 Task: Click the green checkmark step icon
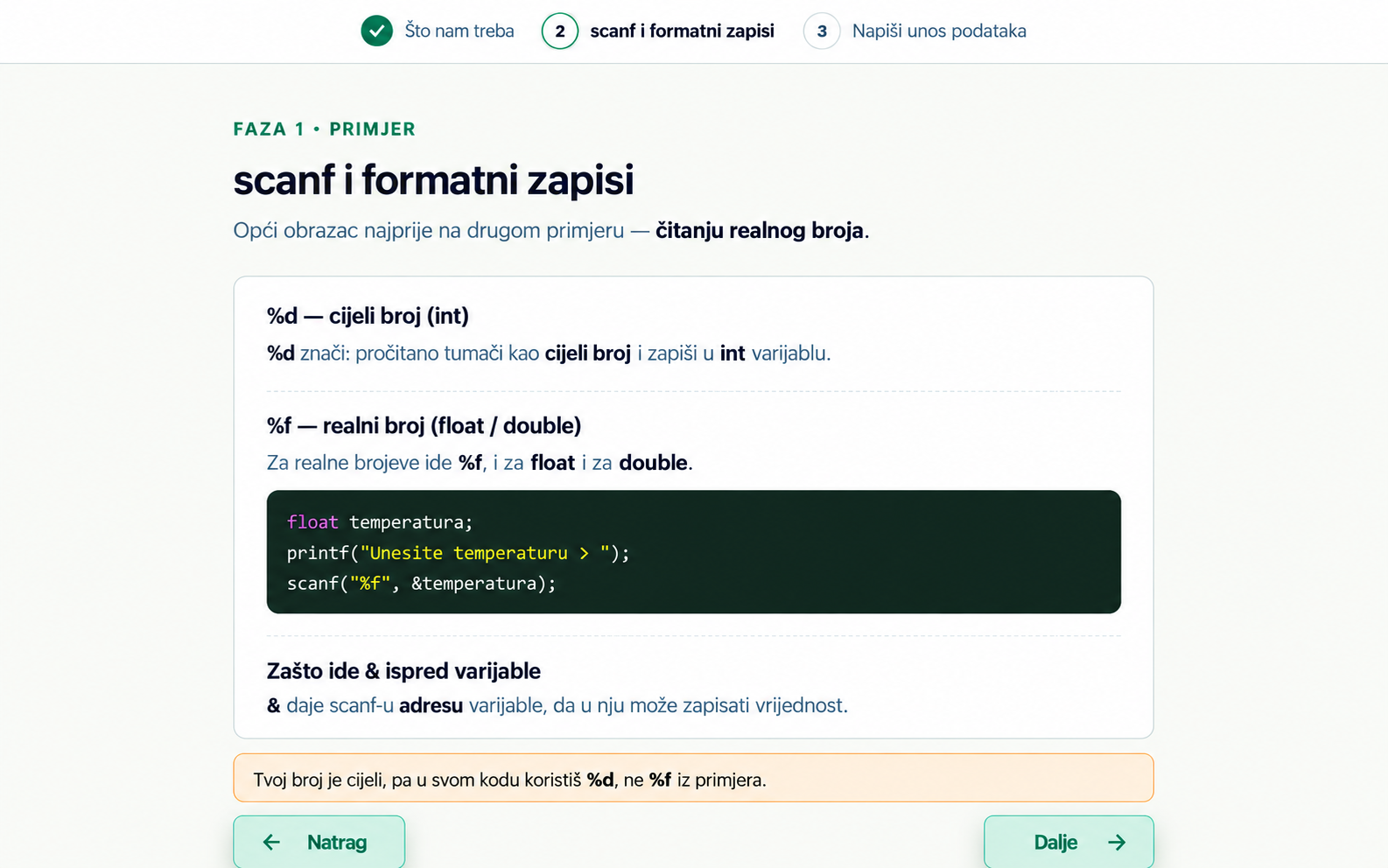pyautogui.click(x=376, y=31)
